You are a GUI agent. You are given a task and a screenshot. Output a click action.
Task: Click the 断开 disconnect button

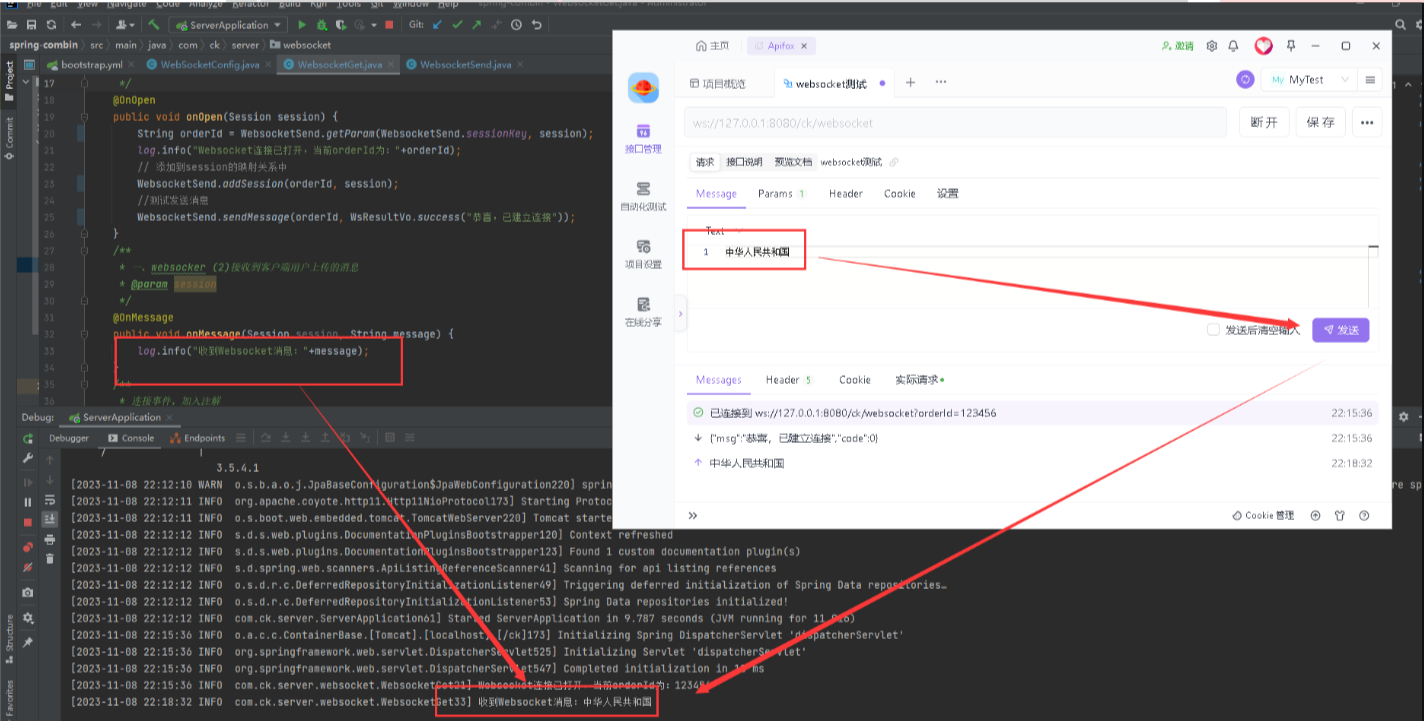[1264, 122]
